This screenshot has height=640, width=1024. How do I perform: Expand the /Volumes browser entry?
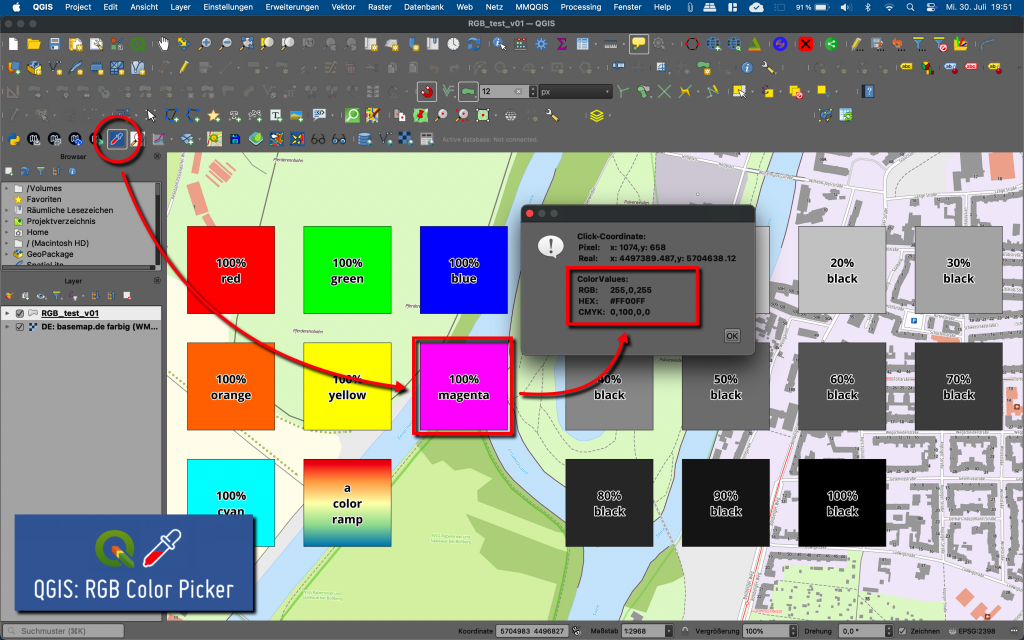(x=7, y=188)
